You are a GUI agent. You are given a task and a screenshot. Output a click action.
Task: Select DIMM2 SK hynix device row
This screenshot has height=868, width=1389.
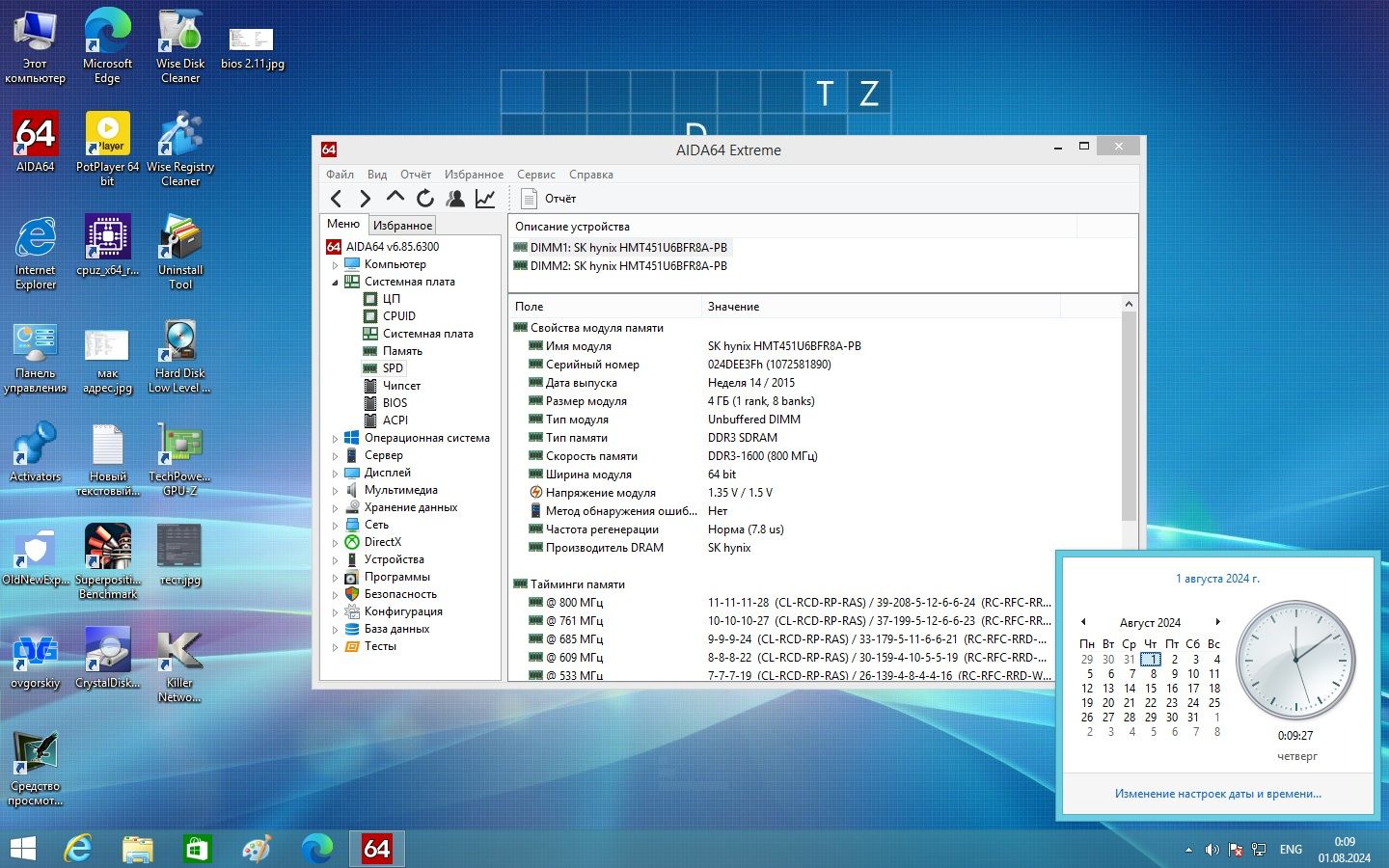(x=620, y=265)
